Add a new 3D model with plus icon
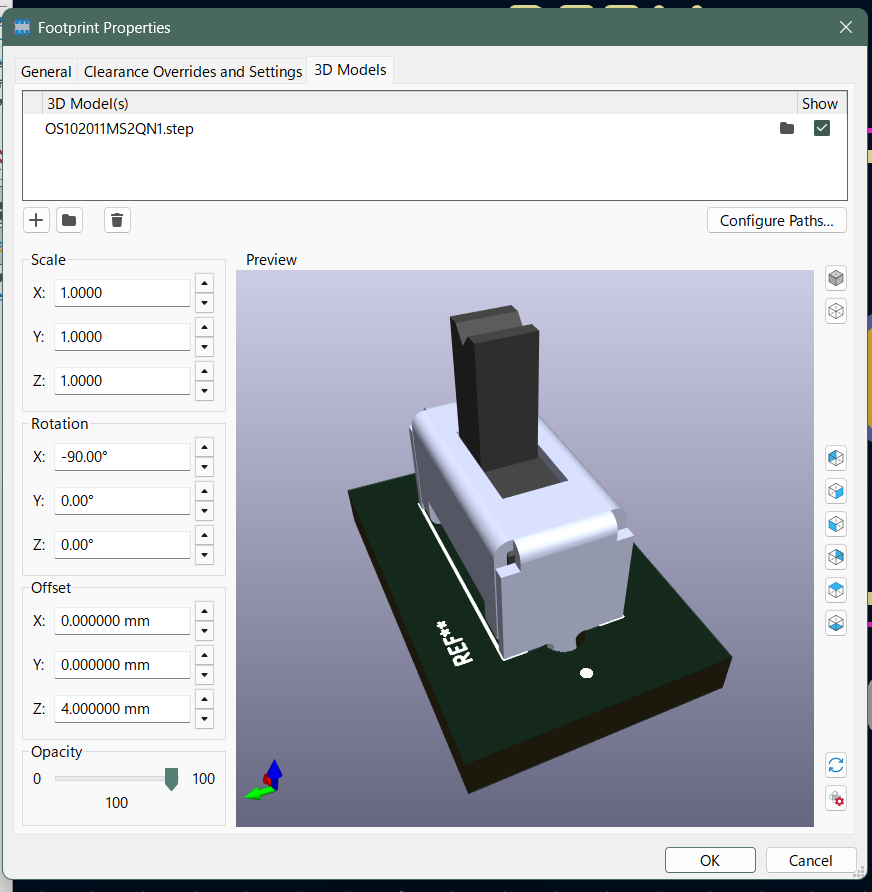Image resolution: width=872 pixels, height=892 pixels. tap(37, 220)
